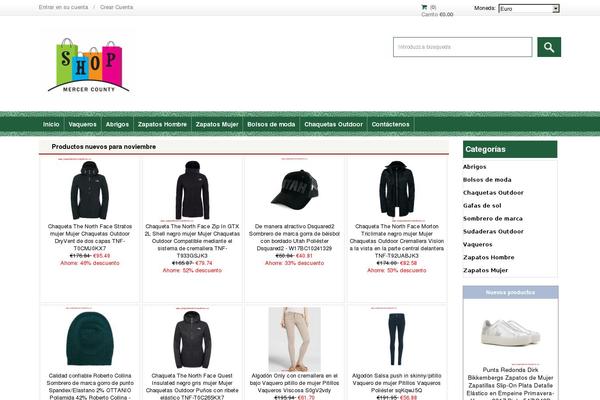Open Vaqueros category in sidebar

click(x=478, y=245)
